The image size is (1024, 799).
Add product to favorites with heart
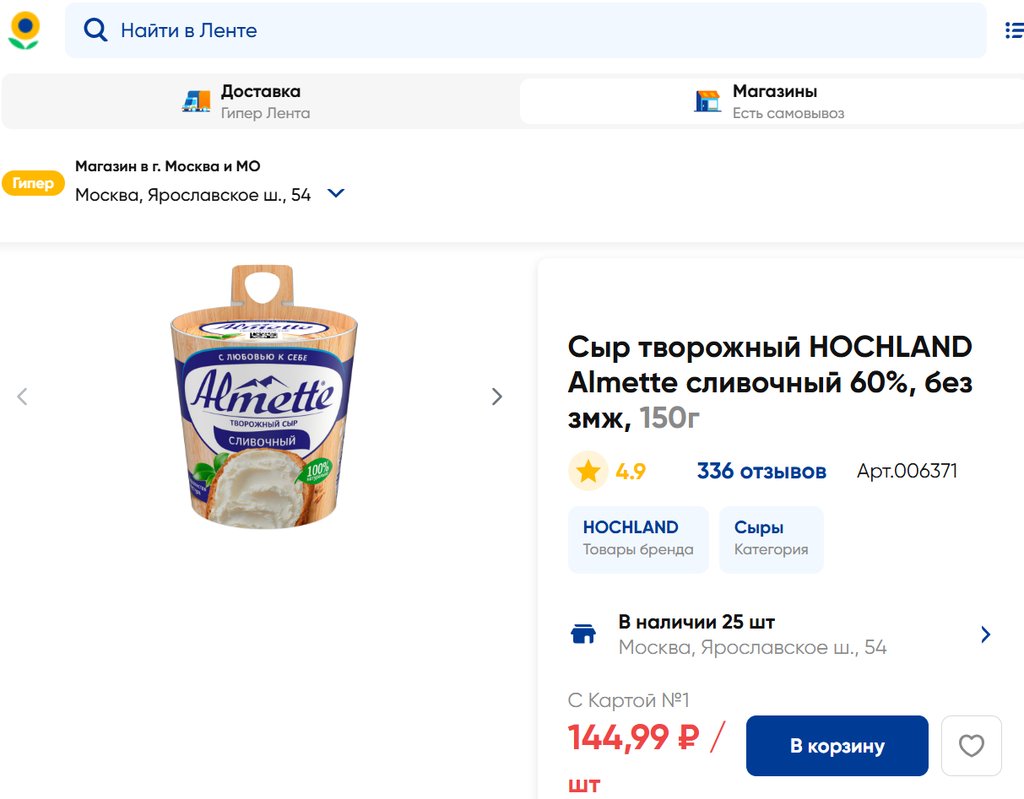[x=971, y=746]
